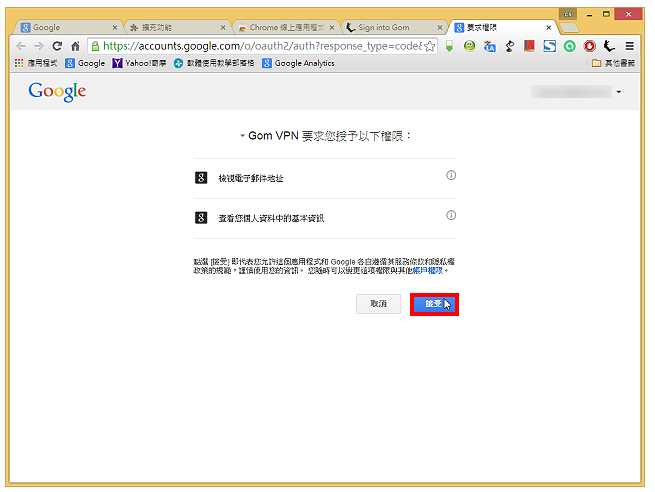Viewport: 655px width, 492px height.
Task: Open the apps grid shortcut in bookmarks bar
Action: click(36, 63)
